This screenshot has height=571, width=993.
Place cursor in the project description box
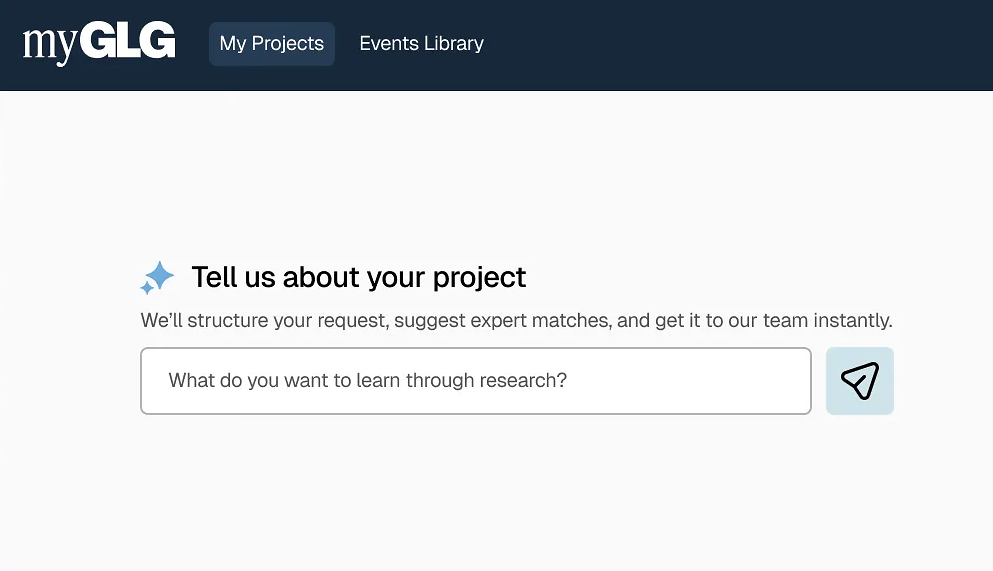(476, 381)
